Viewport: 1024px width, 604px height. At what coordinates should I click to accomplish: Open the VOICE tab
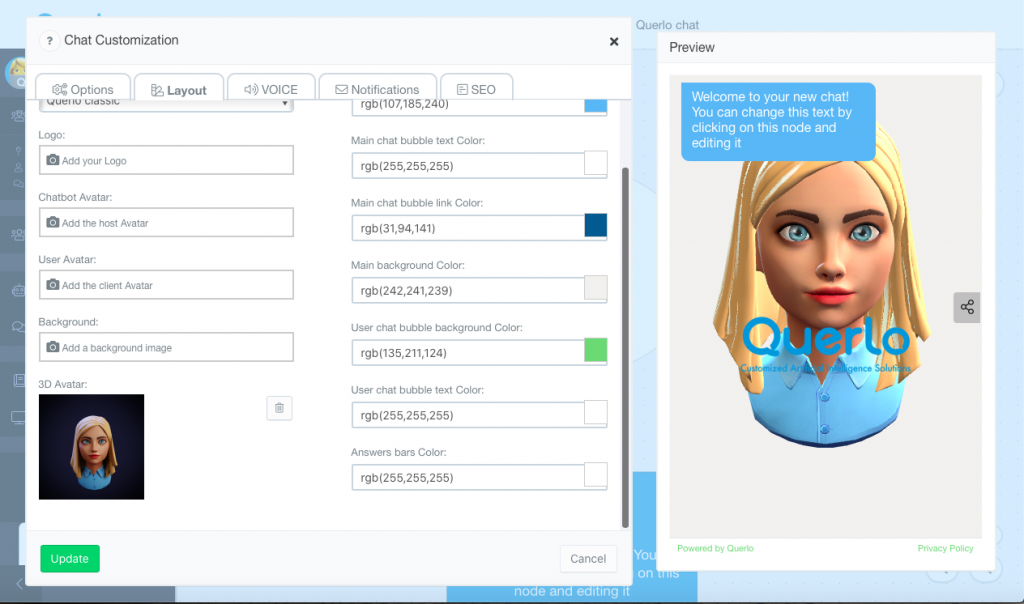(271, 89)
